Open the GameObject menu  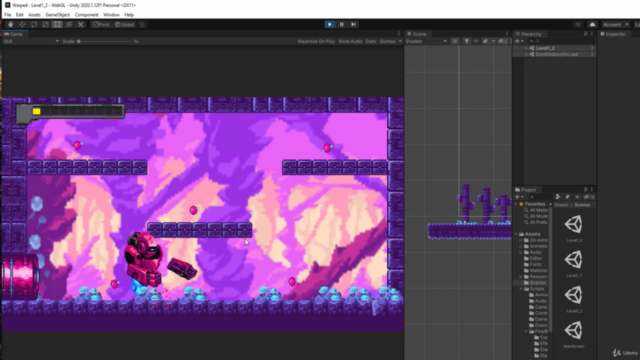[58, 15]
